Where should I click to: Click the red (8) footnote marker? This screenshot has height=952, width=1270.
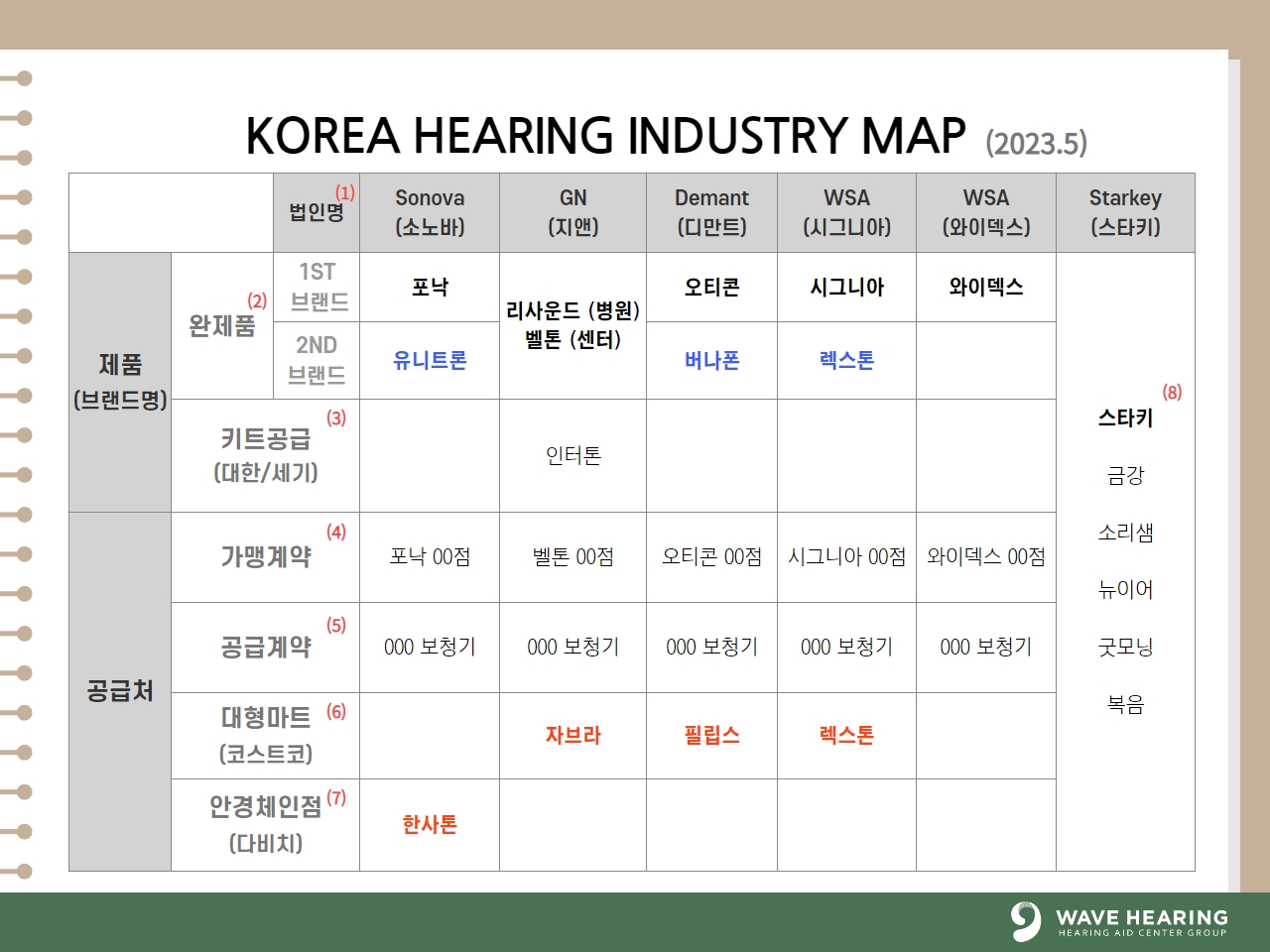(x=1172, y=393)
